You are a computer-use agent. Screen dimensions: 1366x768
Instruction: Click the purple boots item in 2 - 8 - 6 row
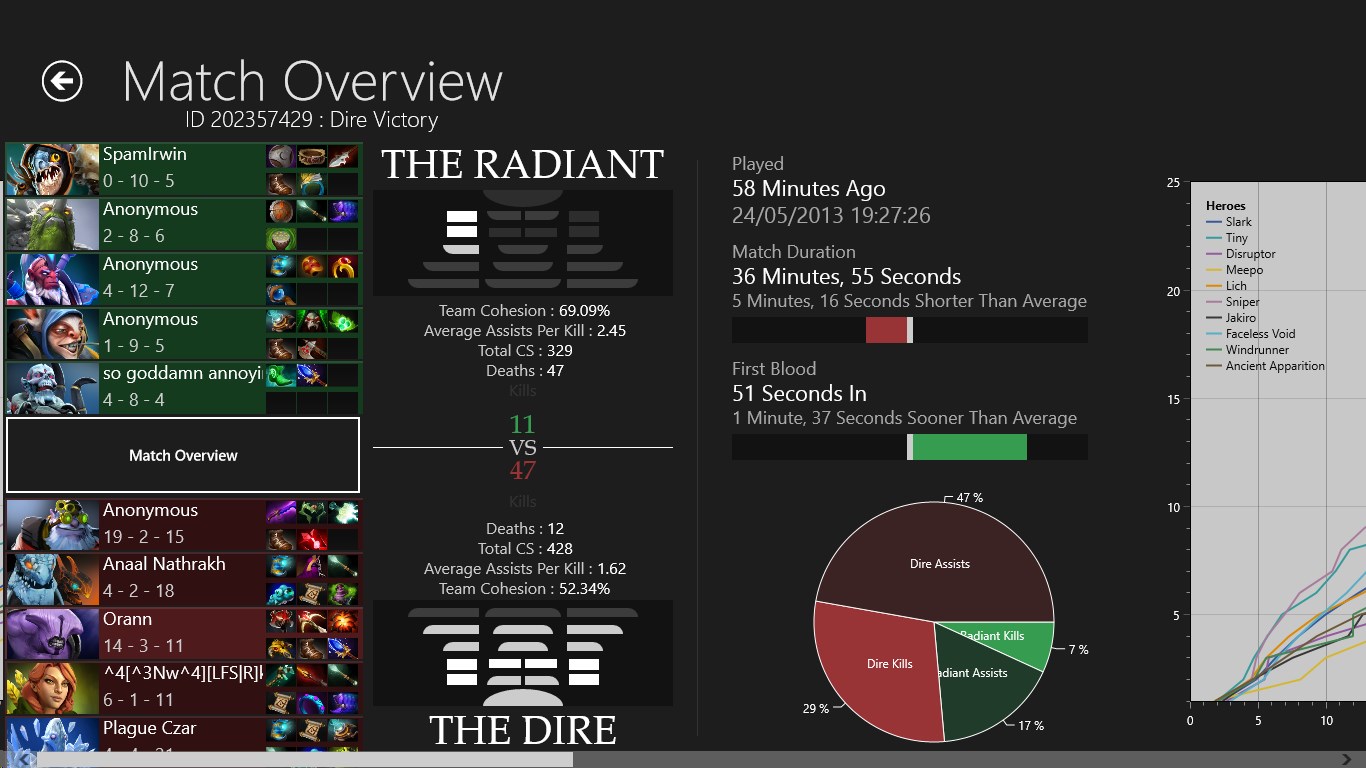pos(343,210)
